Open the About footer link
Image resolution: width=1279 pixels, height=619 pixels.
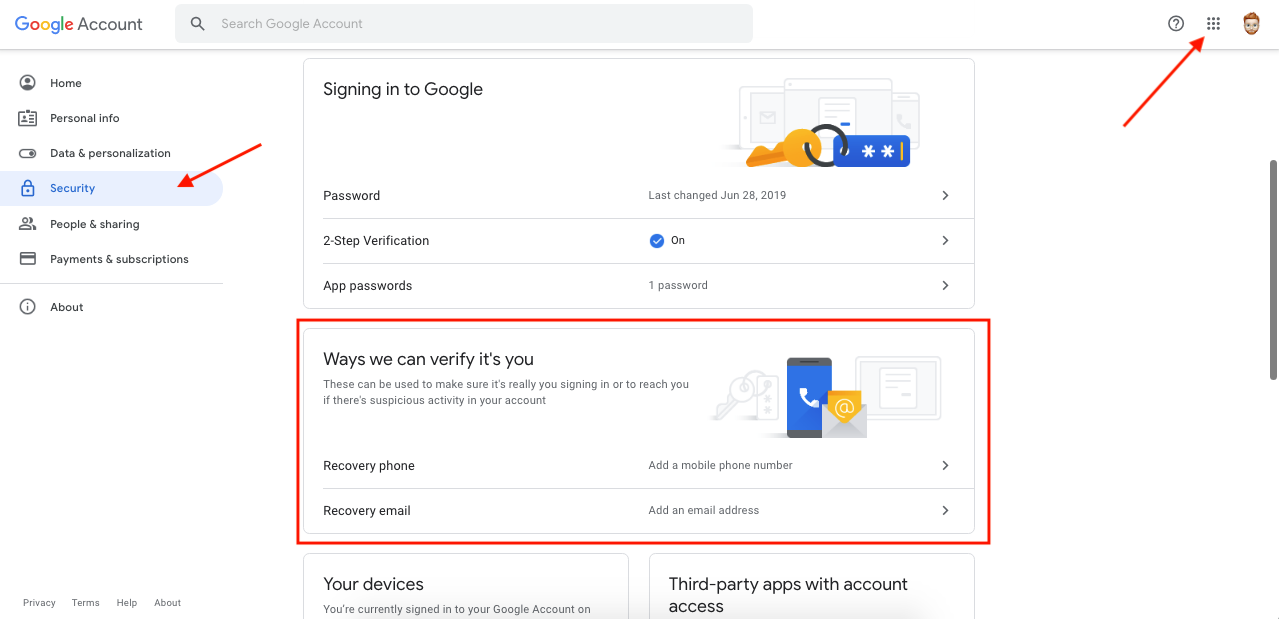point(167,603)
